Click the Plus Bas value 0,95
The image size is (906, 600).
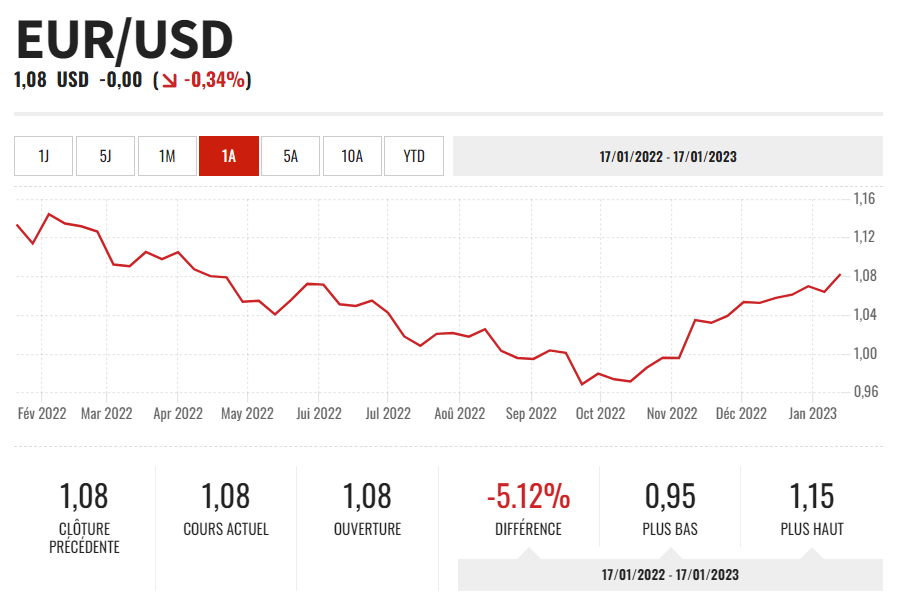(x=670, y=495)
